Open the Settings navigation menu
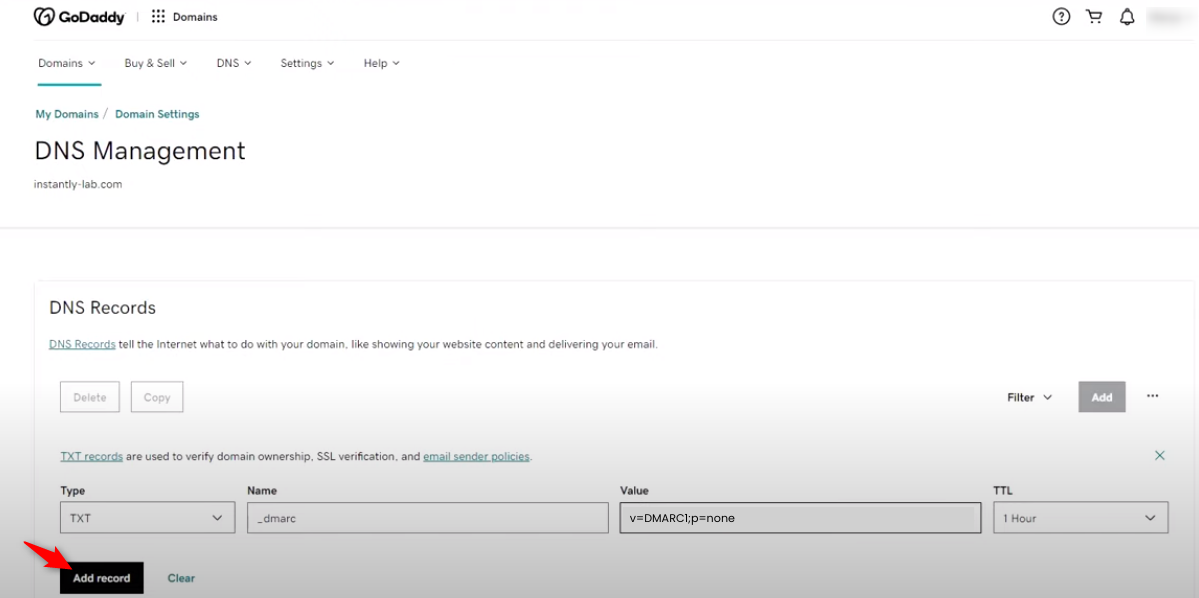The width and height of the screenshot is (1199, 598). [x=307, y=63]
